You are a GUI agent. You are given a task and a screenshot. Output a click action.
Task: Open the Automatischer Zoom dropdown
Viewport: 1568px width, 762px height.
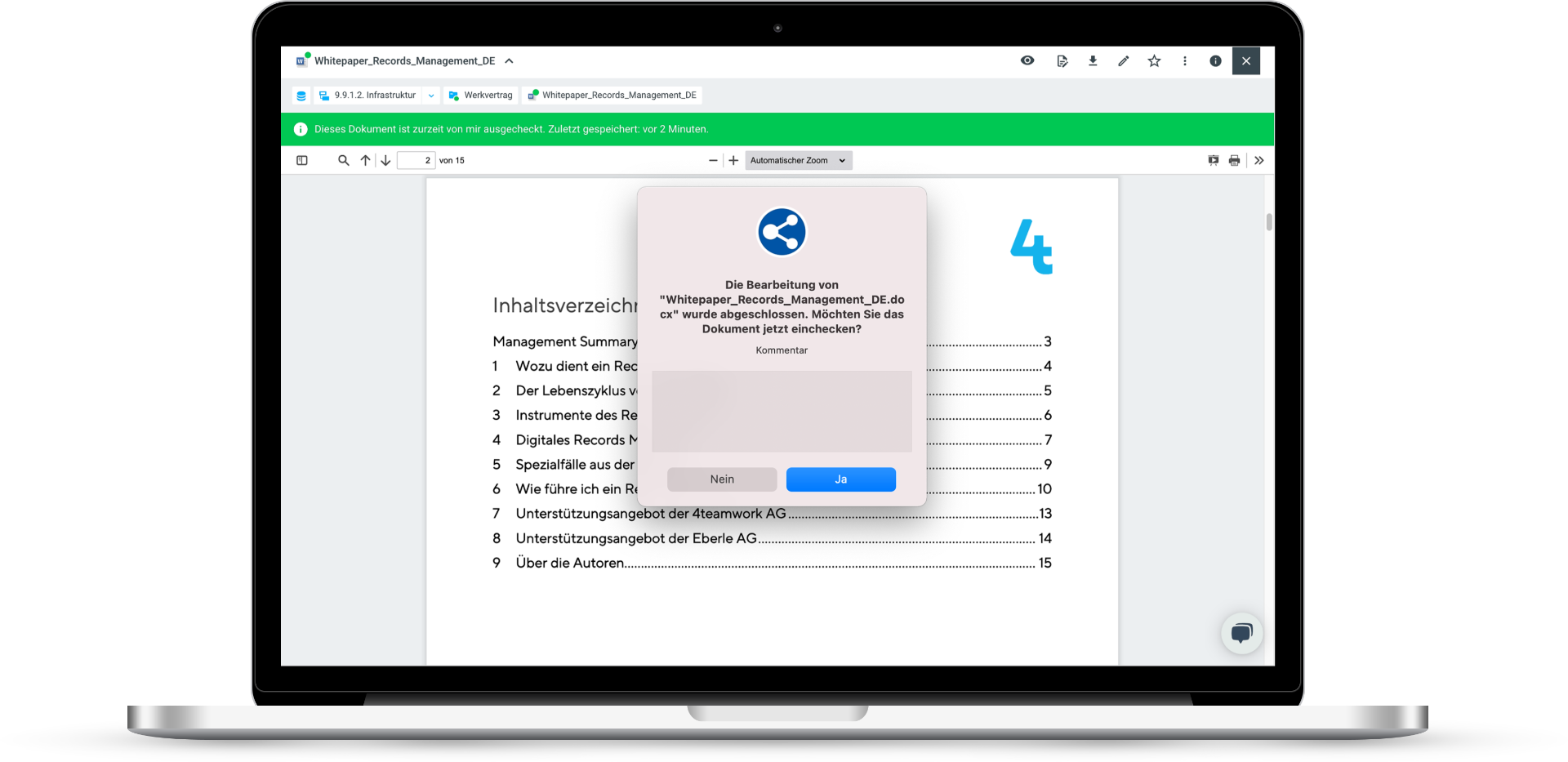[798, 160]
